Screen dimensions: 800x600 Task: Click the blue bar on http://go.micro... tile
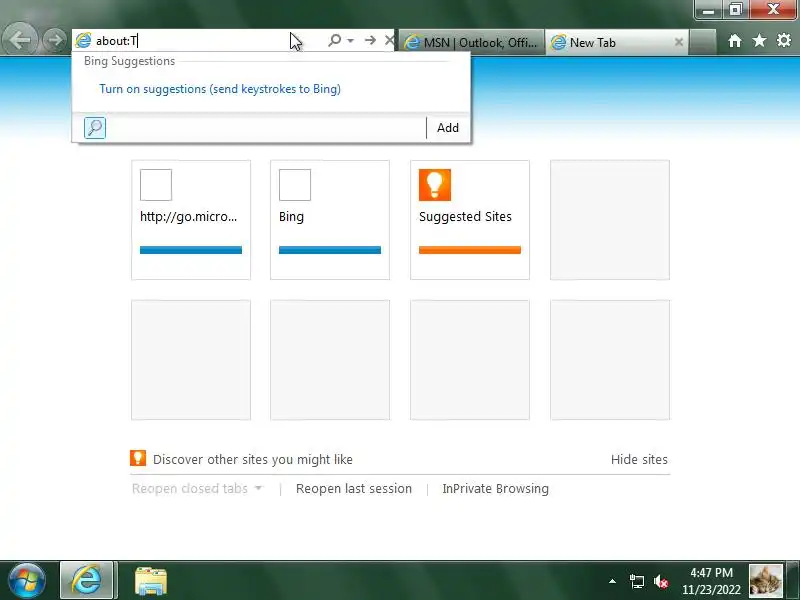coord(191,250)
